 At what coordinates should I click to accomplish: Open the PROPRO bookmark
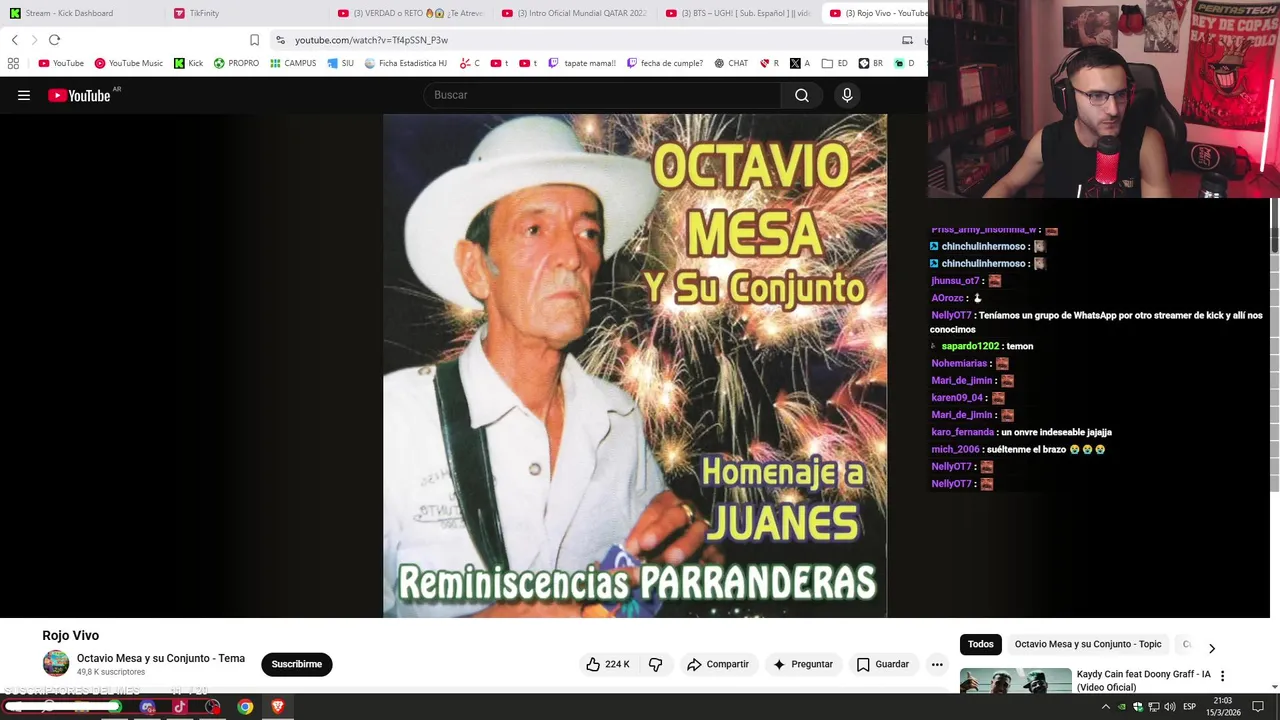(236, 63)
